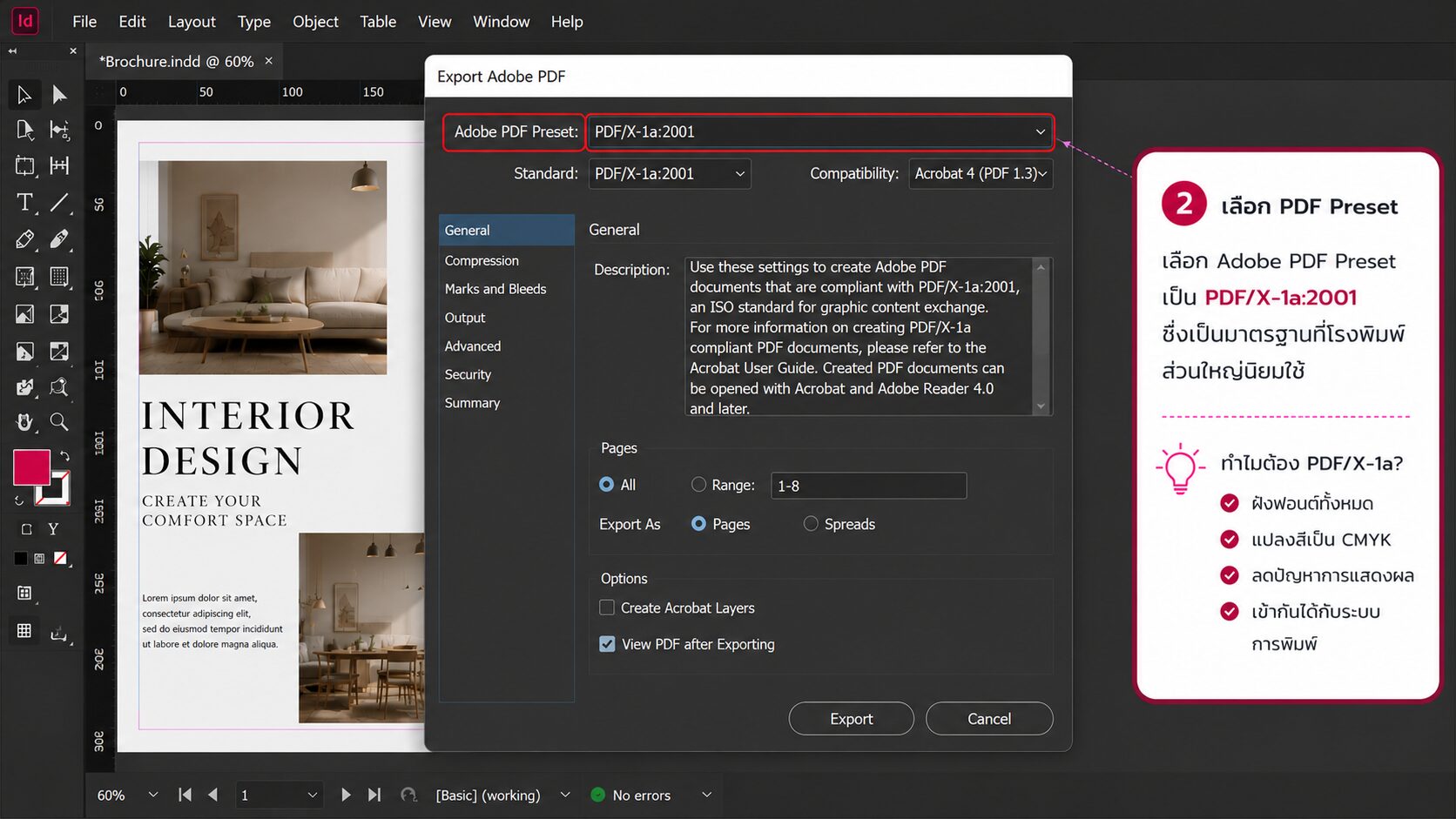Click formatting affects text Y icon
The width and height of the screenshot is (1456, 819).
click(53, 529)
